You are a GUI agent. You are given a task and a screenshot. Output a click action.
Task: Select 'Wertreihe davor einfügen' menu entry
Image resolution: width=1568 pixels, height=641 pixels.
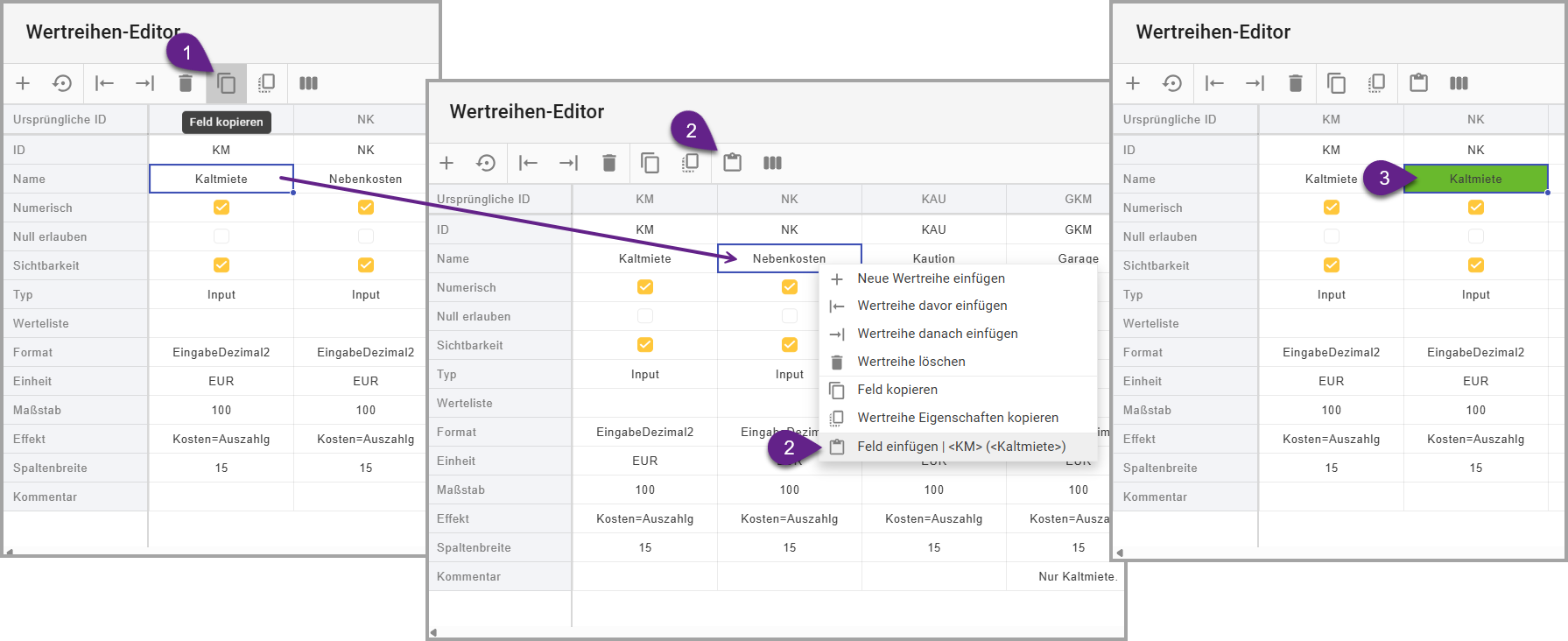958,306
